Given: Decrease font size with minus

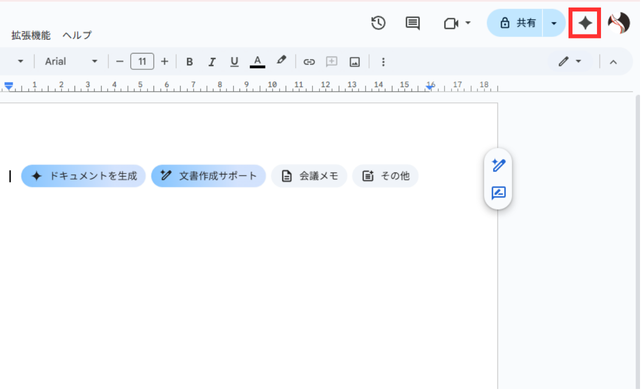Looking at the screenshot, I should point(119,62).
